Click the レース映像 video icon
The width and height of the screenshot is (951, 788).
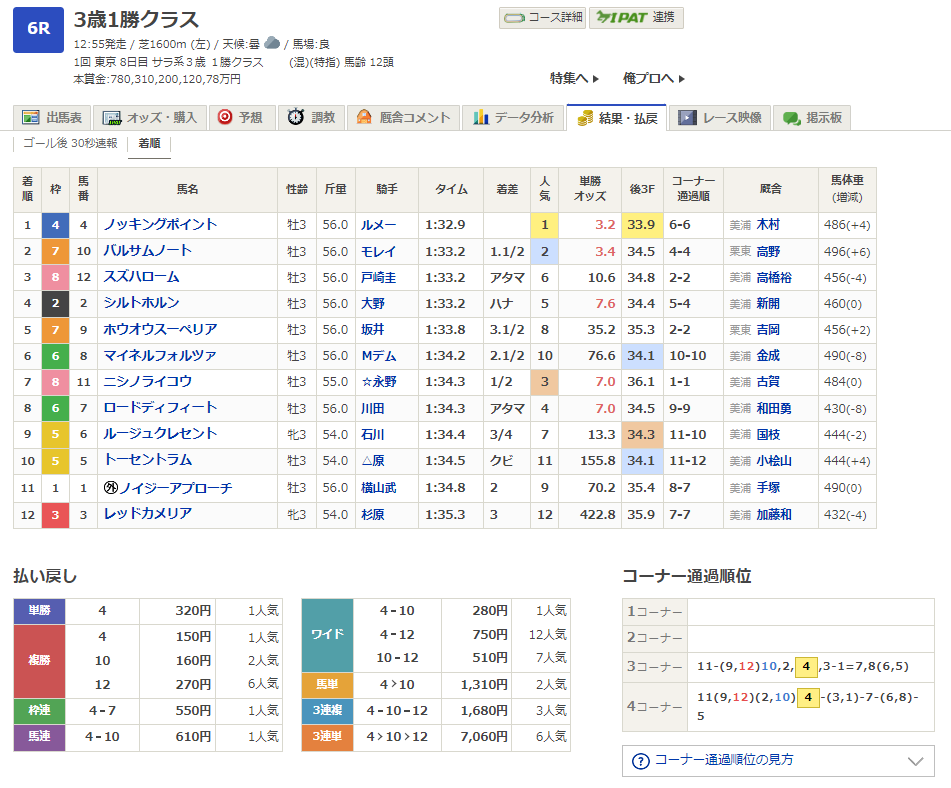point(687,118)
